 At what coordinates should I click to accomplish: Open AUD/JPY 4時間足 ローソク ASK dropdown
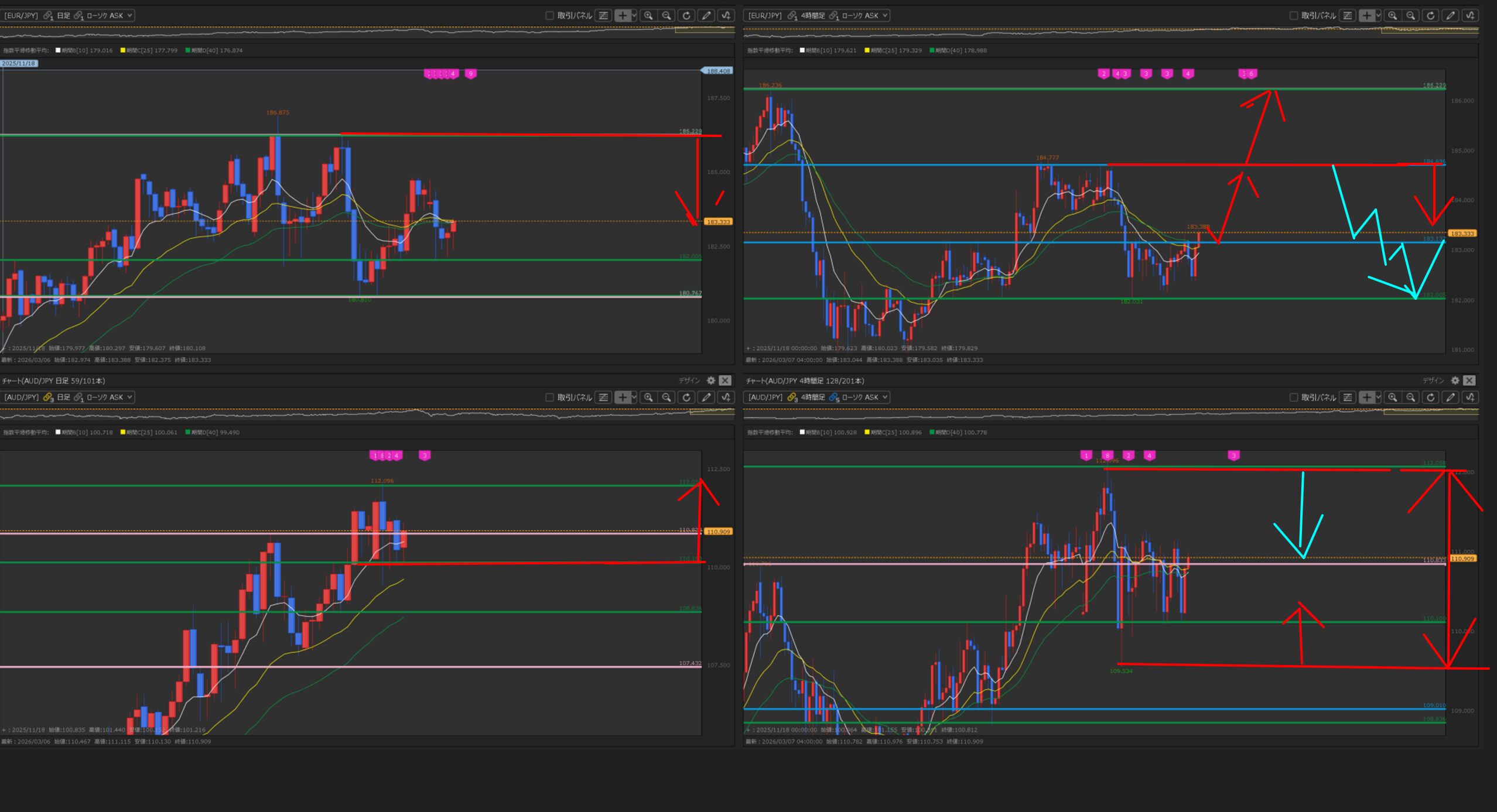click(884, 398)
